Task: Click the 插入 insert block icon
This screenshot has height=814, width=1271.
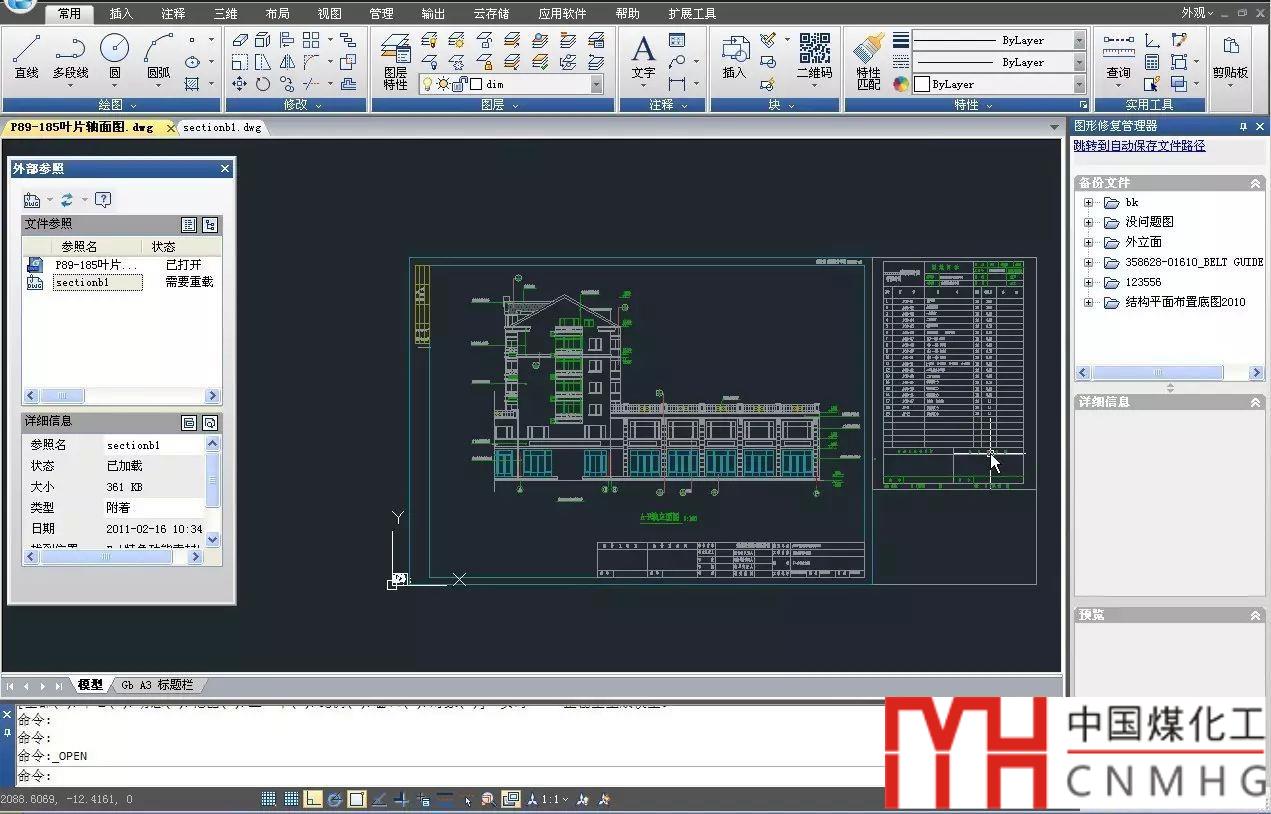Action: pyautogui.click(x=735, y=55)
